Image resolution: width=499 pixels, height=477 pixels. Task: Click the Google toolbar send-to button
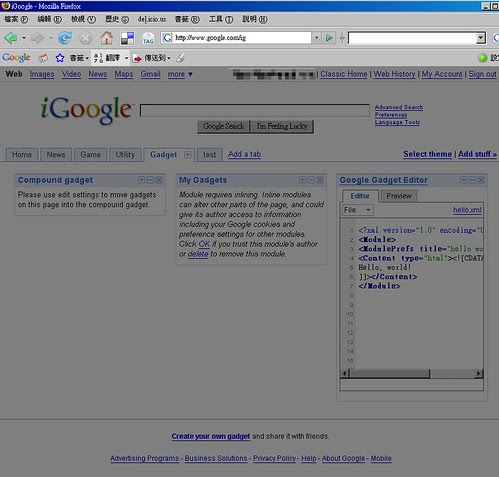[x=152, y=58]
